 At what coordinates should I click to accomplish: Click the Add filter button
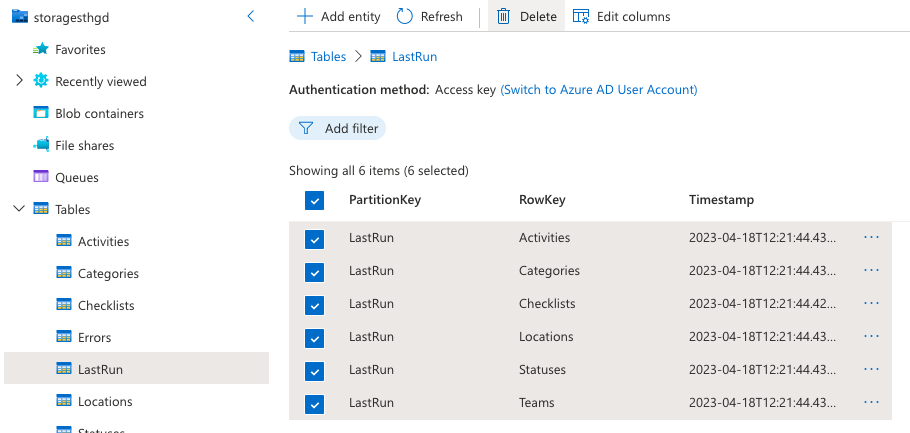click(337, 128)
